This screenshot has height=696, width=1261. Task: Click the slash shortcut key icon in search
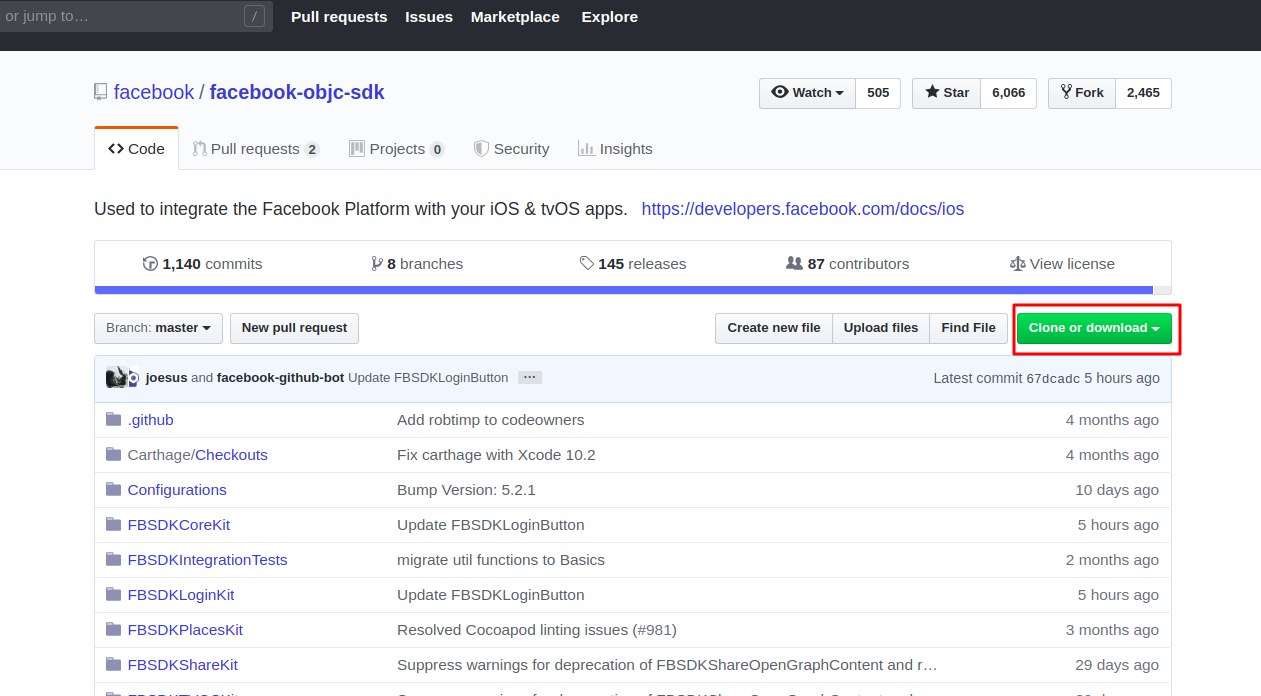(255, 16)
